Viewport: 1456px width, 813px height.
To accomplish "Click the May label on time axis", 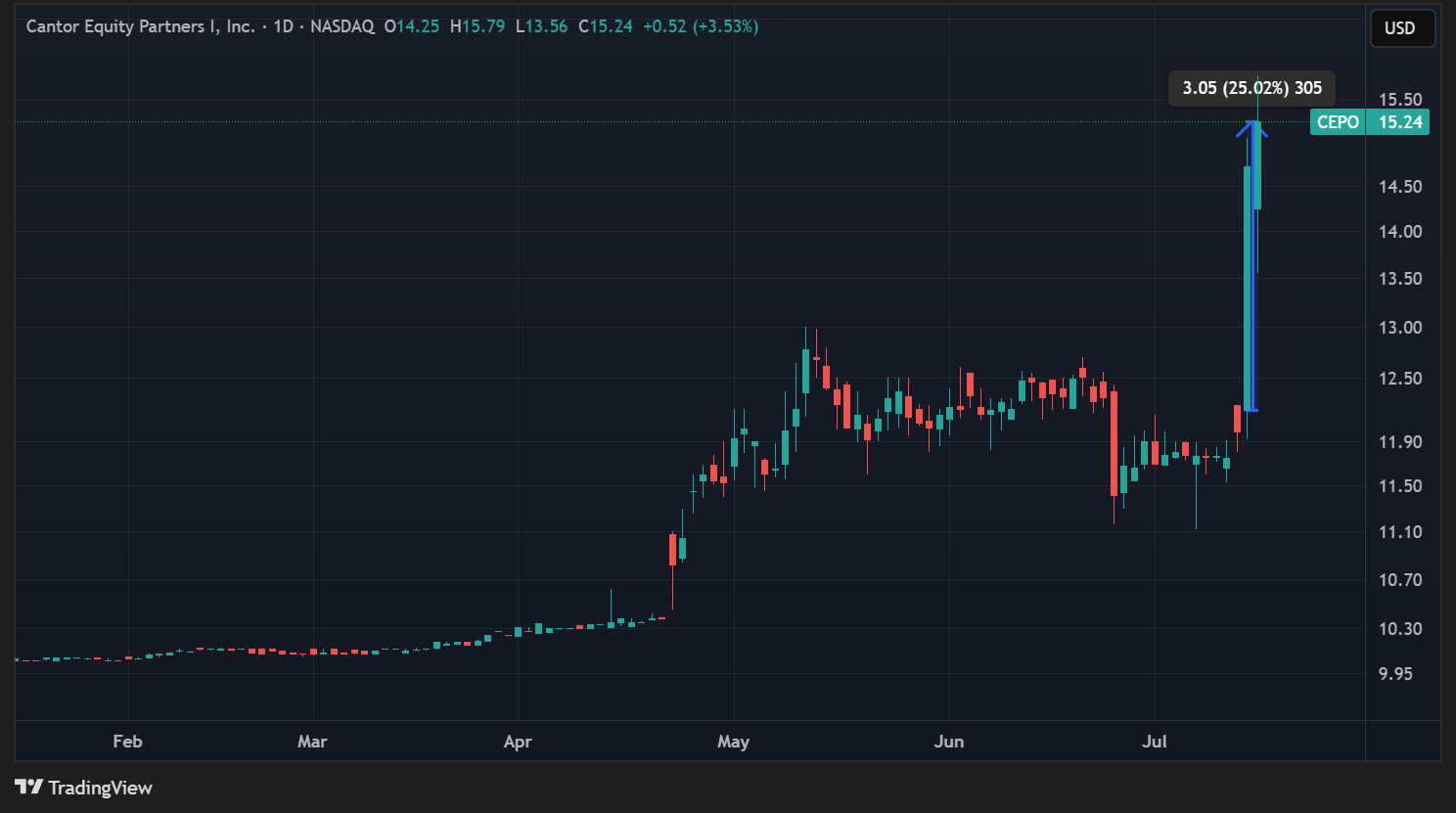I will 733,741.
